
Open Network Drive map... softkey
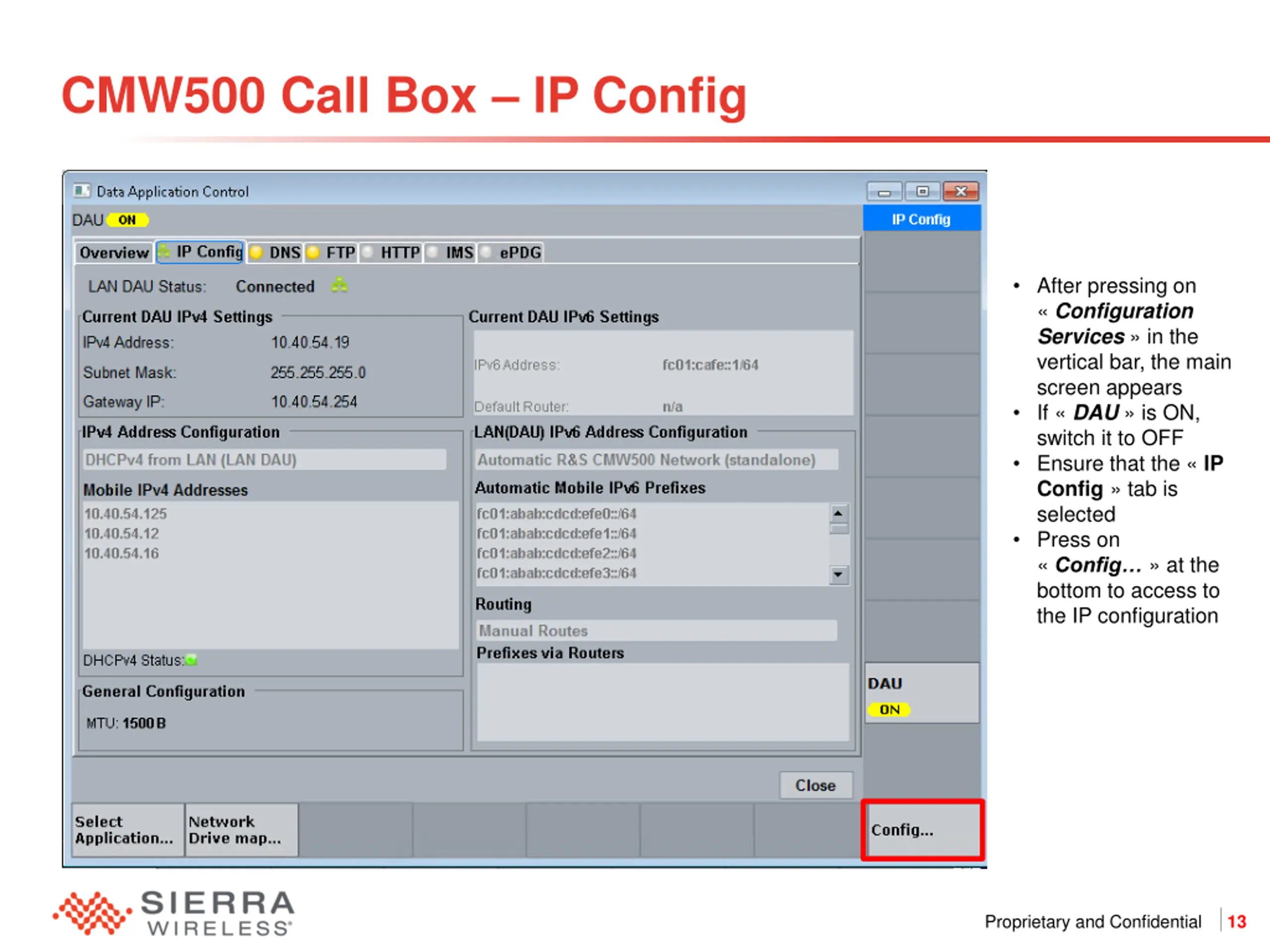(242, 830)
